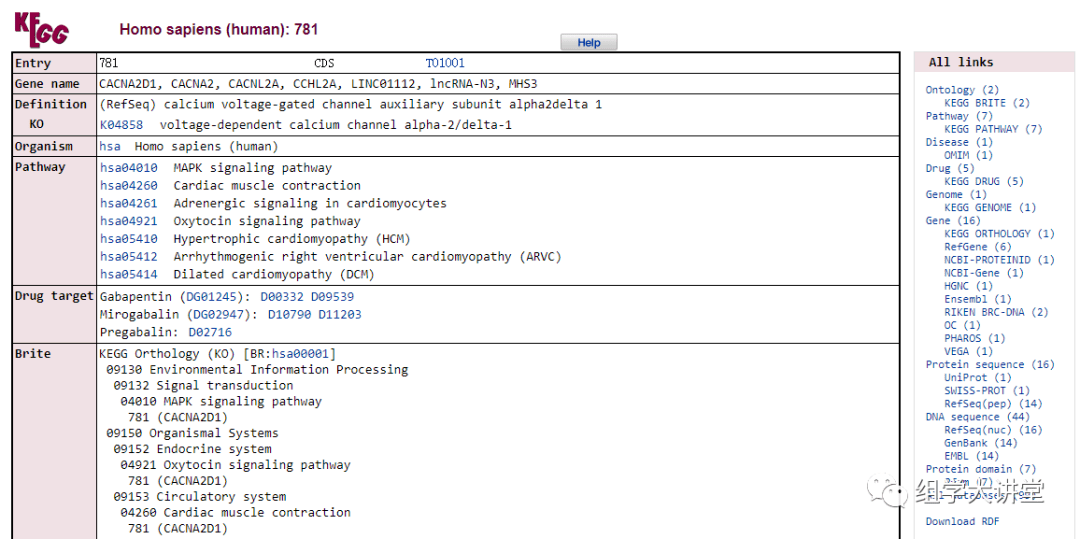Open drug entry D00332
The image size is (1080, 539).
(x=282, y=297)
